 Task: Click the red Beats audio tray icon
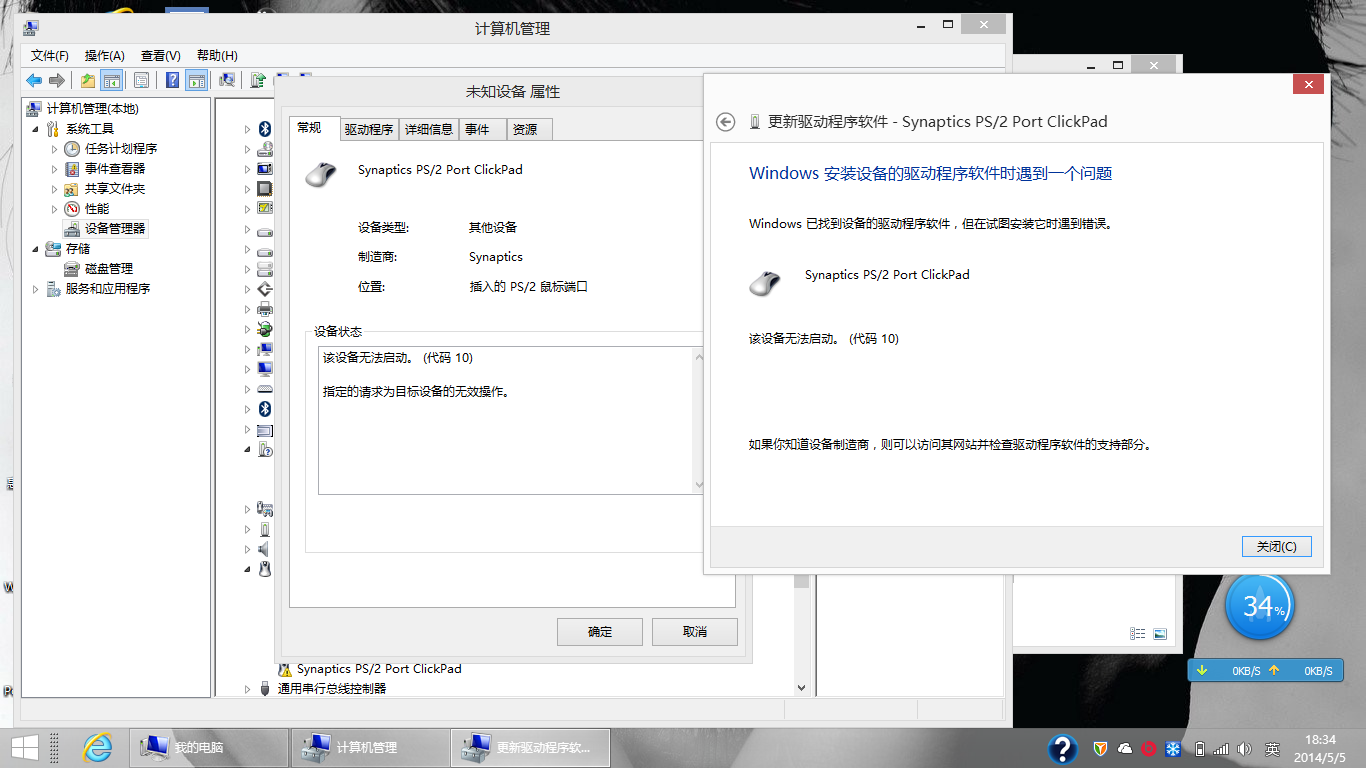point(1149,748)
